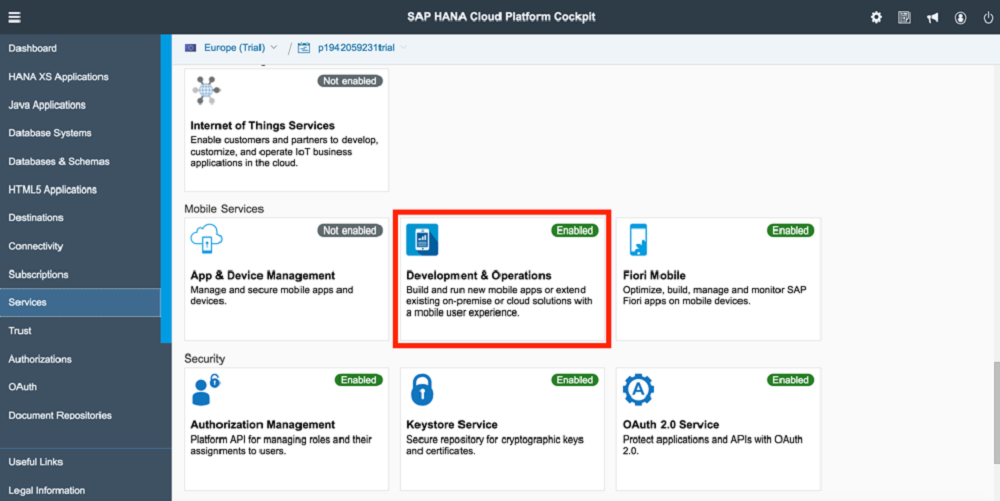The width and height of the screenshot is (1000, 501).
Task: Open the App & Device Management tile
Action: (x=286, y=279)
